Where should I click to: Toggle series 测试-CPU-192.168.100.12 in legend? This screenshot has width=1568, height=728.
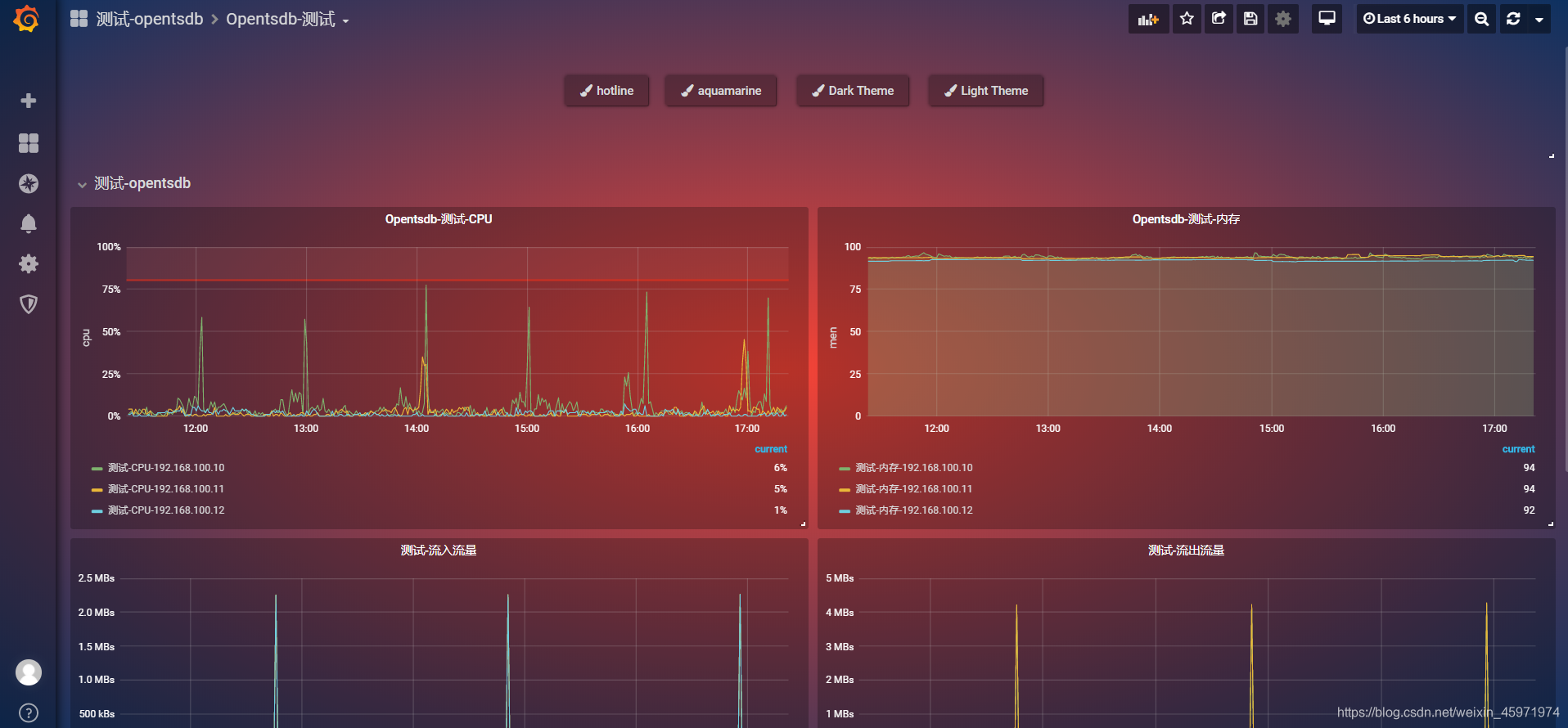pyautogui.click(x=166, y=510)
